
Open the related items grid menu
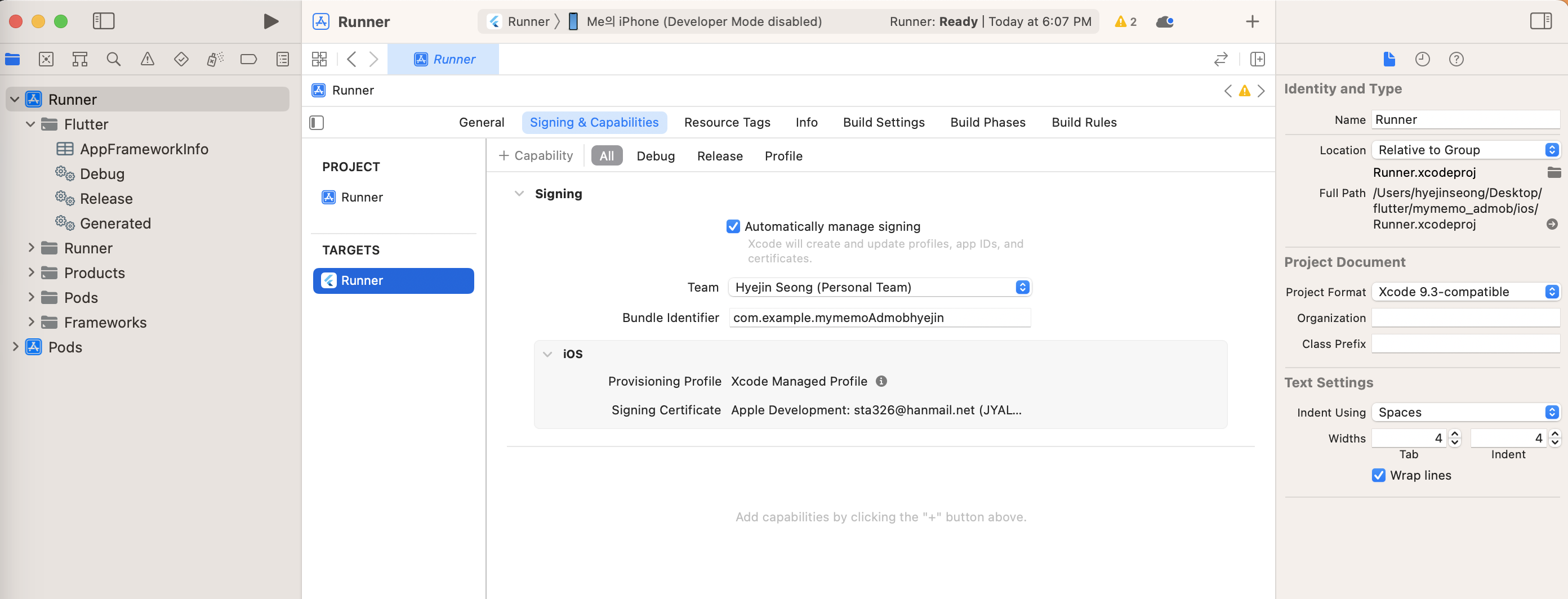(x=319, y=59)
